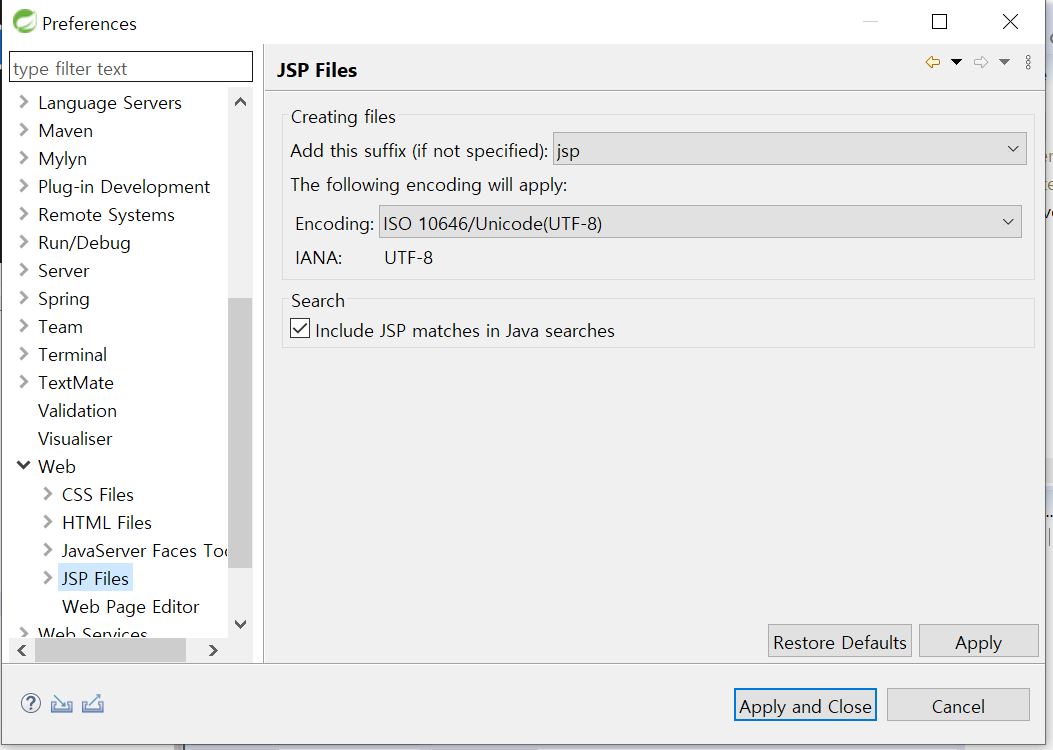The image size is (1053, 750).
Task: Select the Maven preferences item
Action: coord(65,130)
